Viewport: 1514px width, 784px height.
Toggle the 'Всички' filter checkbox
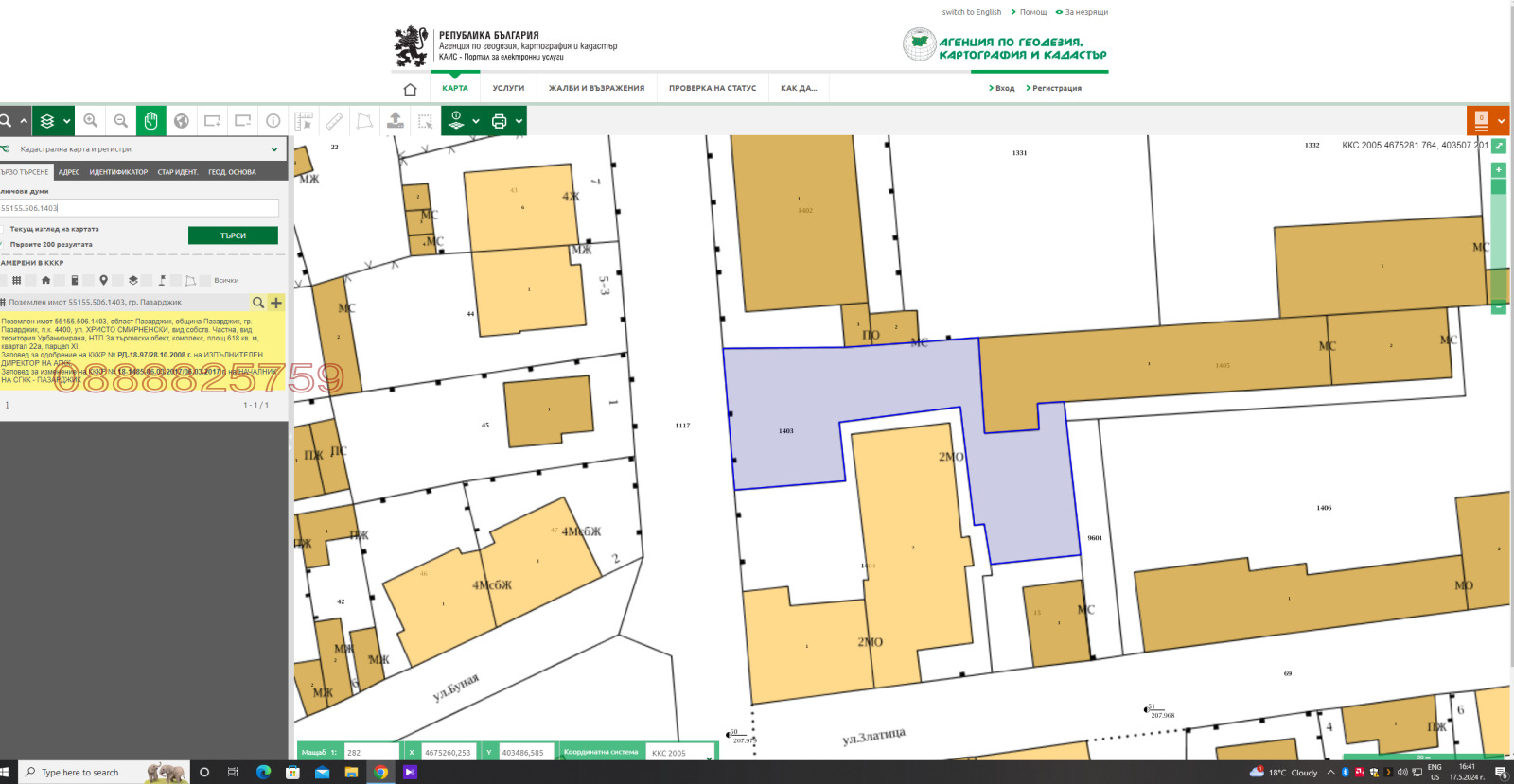[205, 281]
